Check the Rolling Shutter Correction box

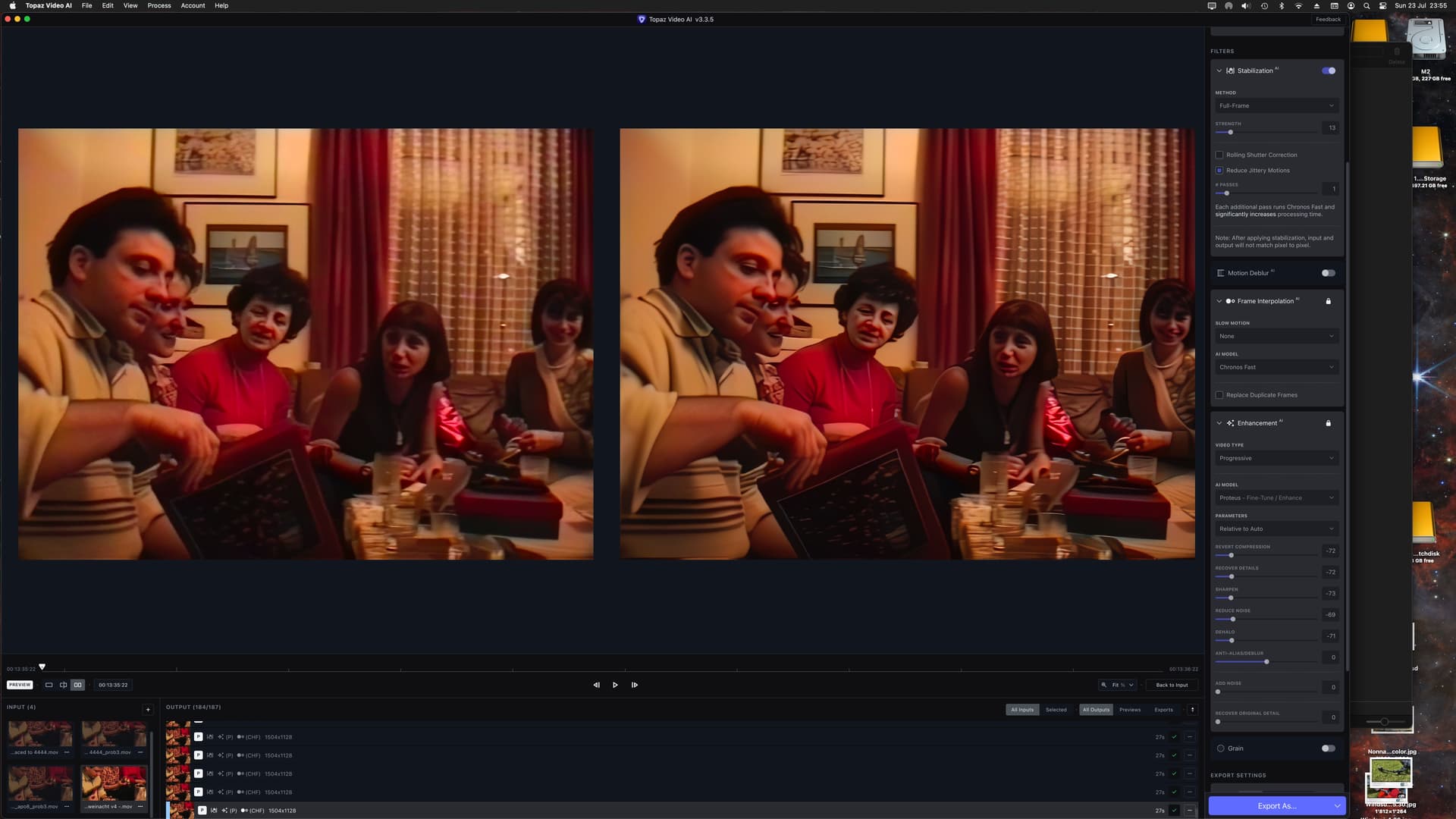1219,155
